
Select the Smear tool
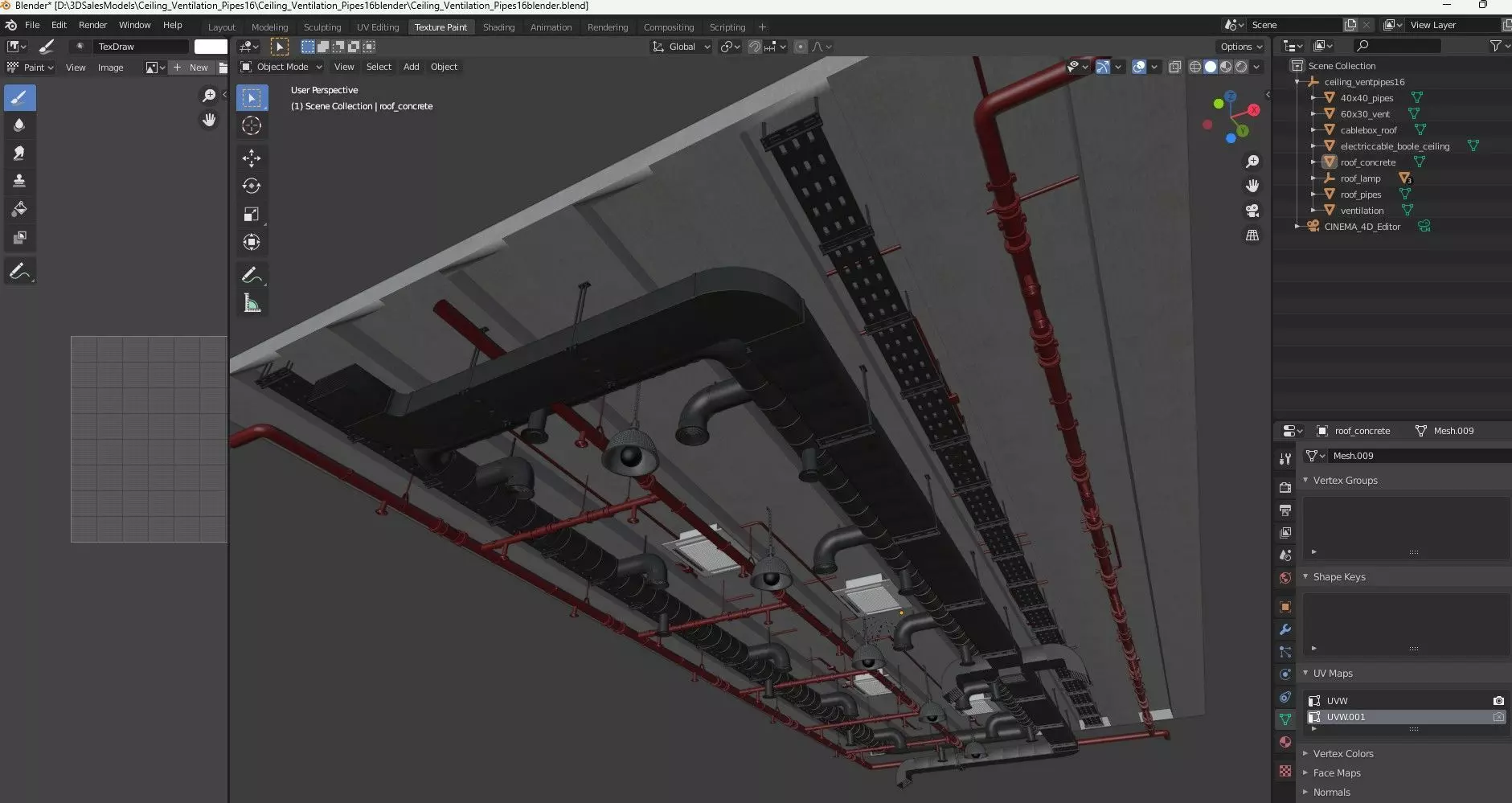click(20, 153)
